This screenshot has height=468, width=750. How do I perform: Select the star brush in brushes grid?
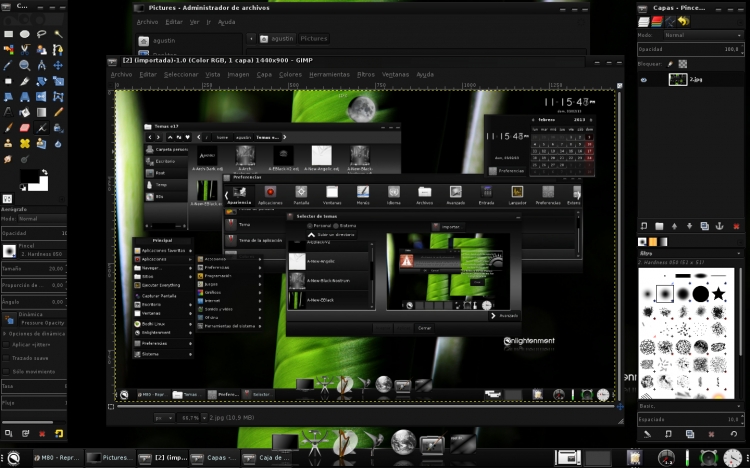point(718,293)
